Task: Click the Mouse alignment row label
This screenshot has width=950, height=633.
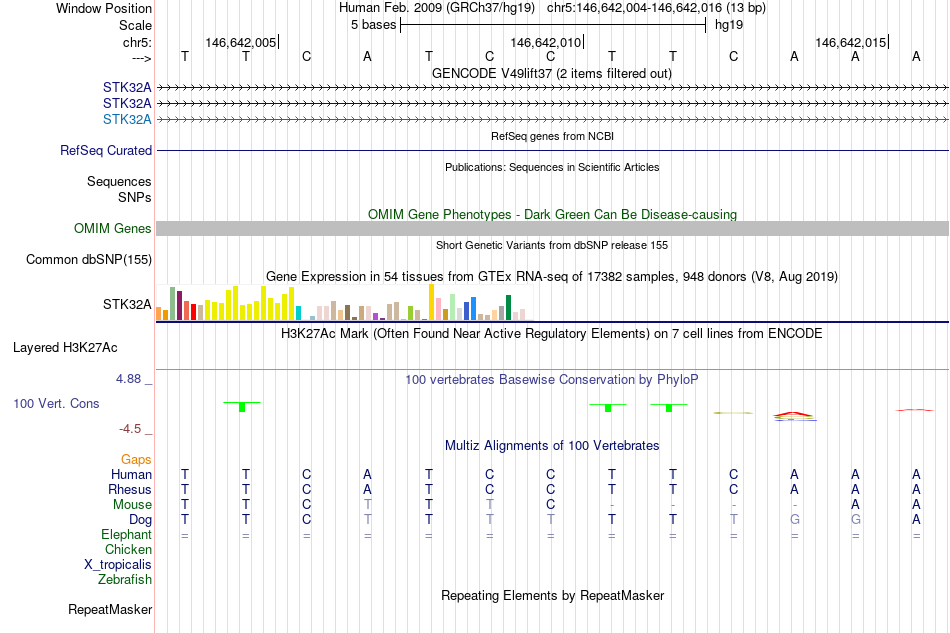Action: (132, 505)
